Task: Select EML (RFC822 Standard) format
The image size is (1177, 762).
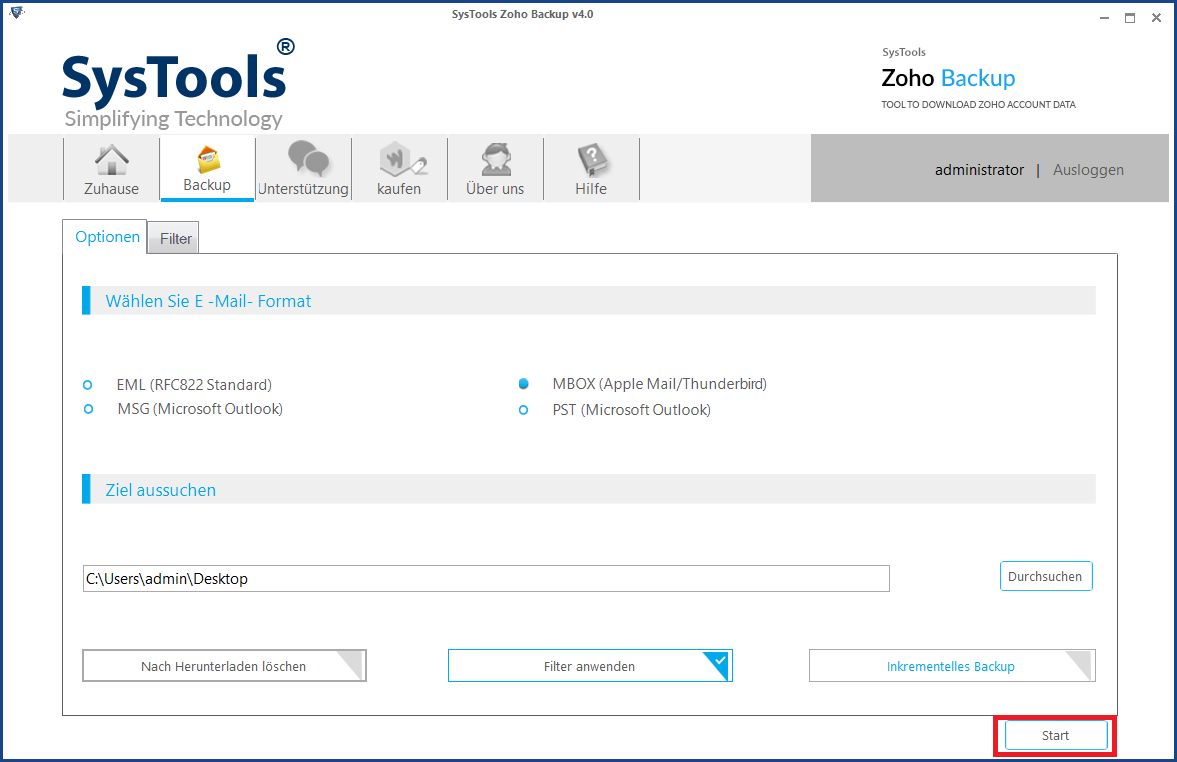Action: pyautogui.click(x=88, y=385)
